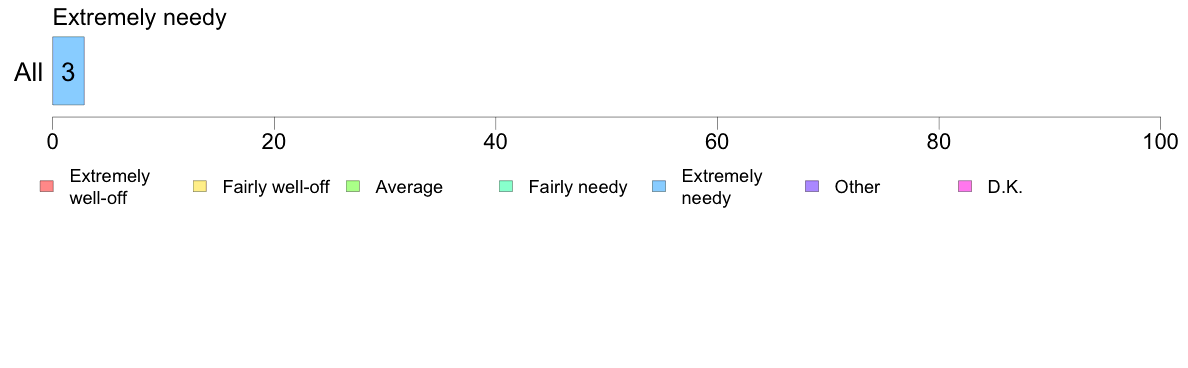Click the 'Fairly well-off' legend text
The width and height of the screenshot is (1188, 368).
click(x=276, y=187)
